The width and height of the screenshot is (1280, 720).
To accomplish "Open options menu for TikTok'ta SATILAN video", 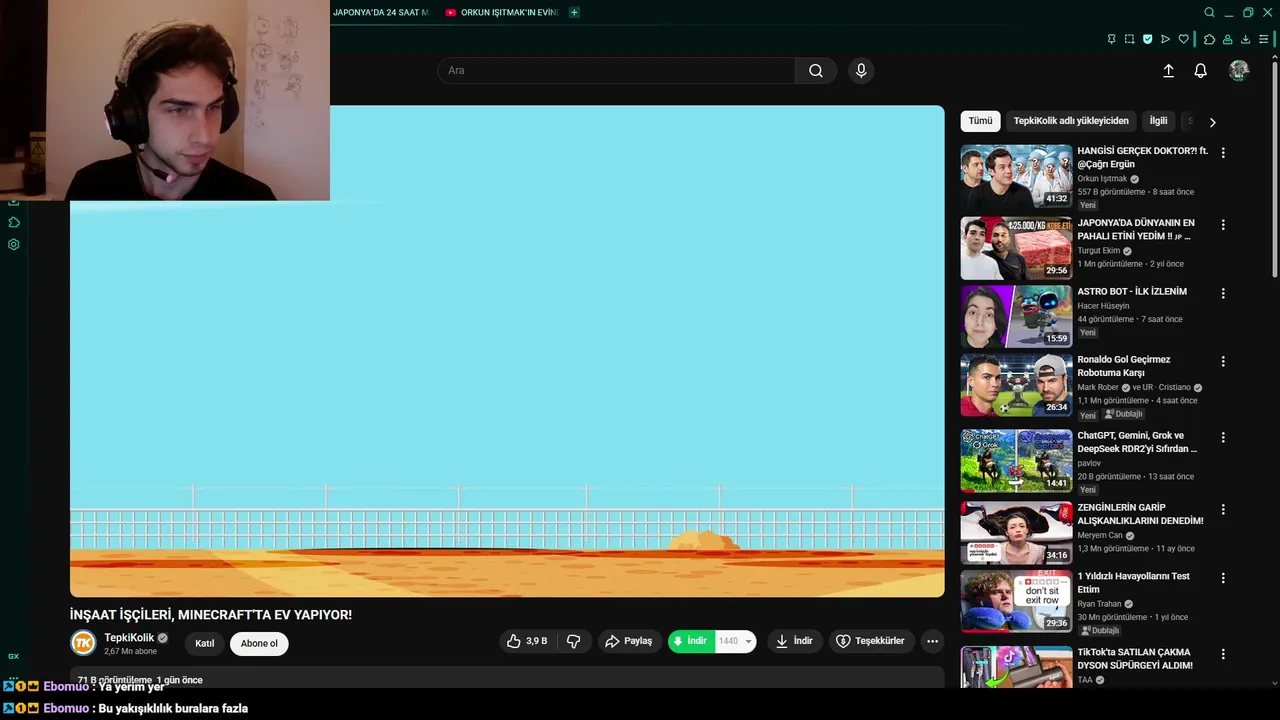I will 1222,654.
